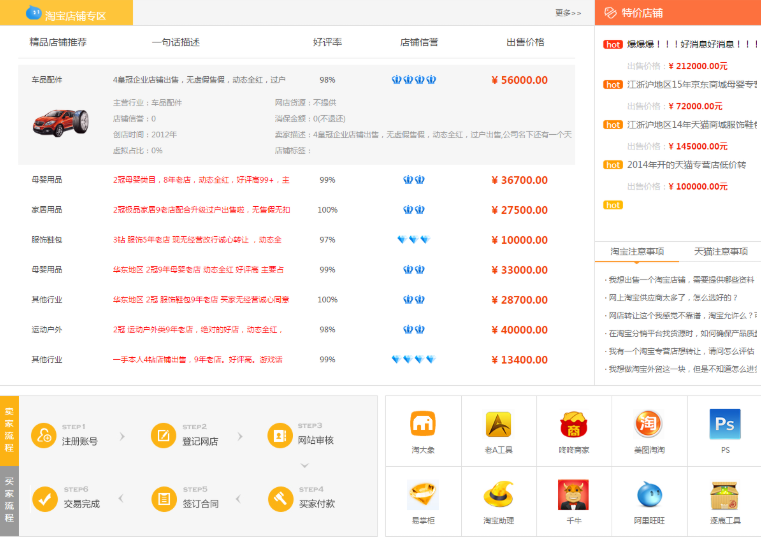This screenshot has width=761, height=537.
Task: Click the 好评率 column header
Action: tap(327, 42)
